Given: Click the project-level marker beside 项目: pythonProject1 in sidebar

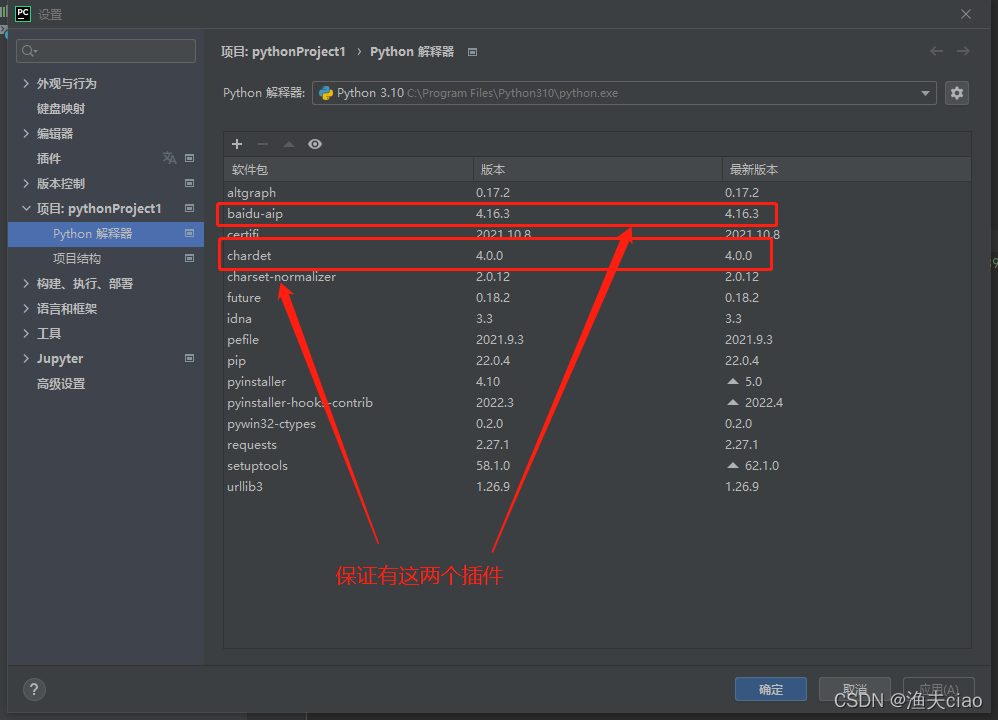Looking at the screenshot, I should coord(190,208).
